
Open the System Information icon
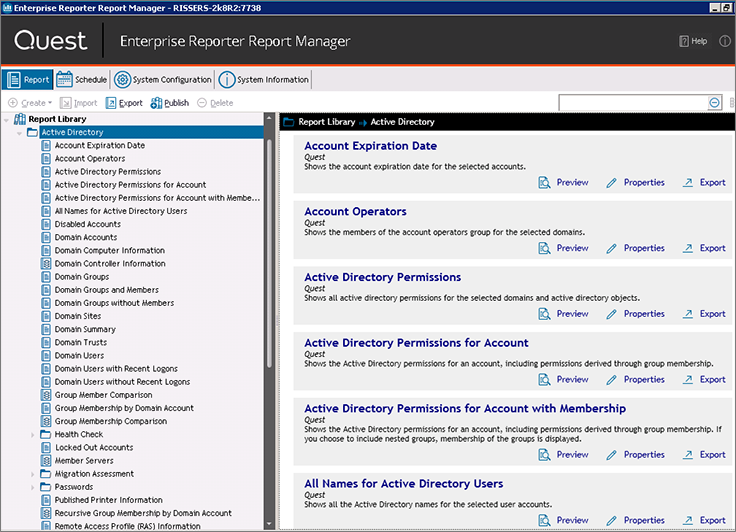coord(227,79)
